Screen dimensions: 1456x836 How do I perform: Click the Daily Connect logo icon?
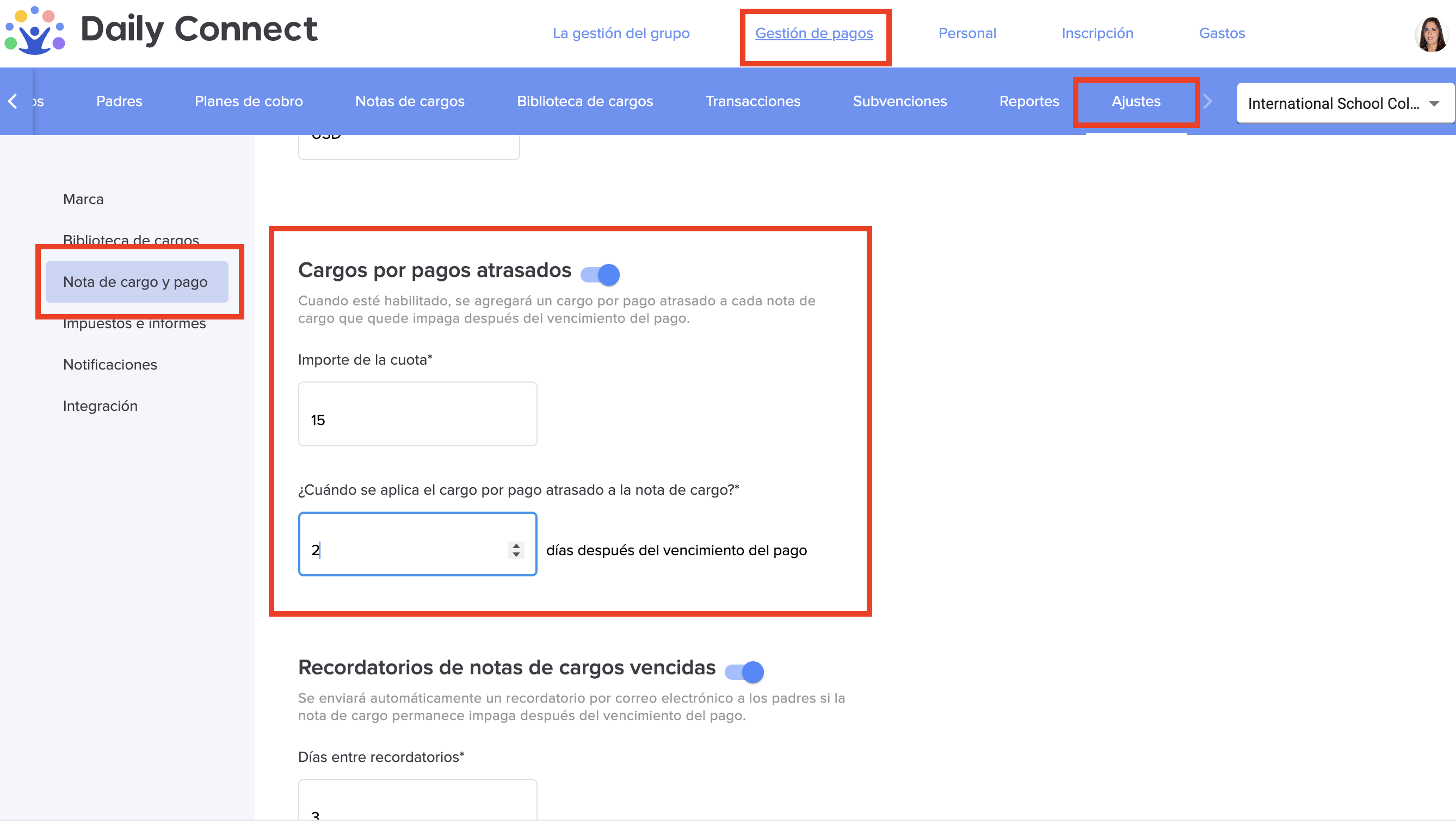(34, 32)
